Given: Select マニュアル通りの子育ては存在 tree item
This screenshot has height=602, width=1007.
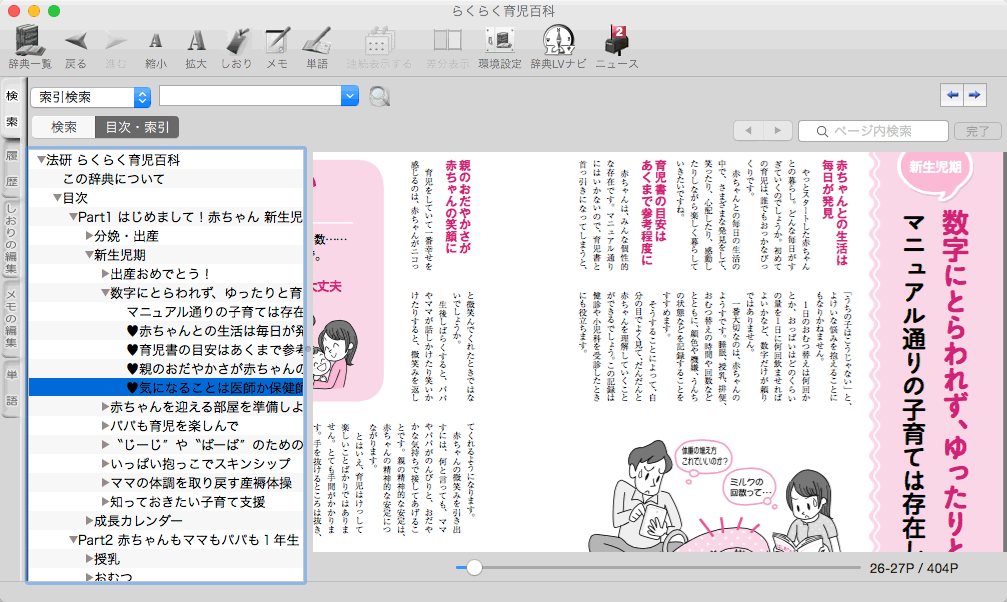Looking at the screenshot, I should (x=215, y=312).
